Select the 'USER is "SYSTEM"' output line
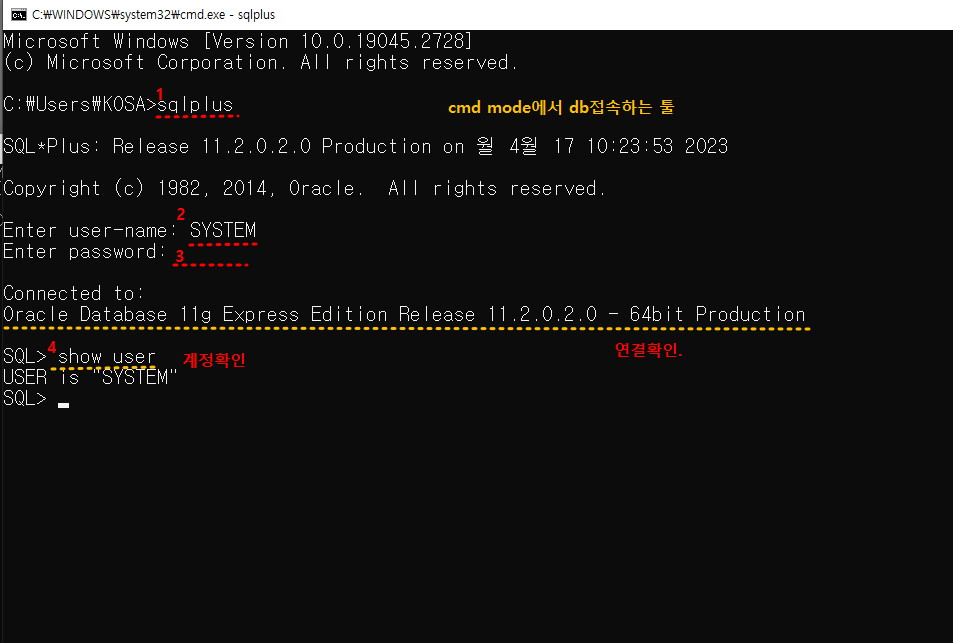 (x=90, y=377)
